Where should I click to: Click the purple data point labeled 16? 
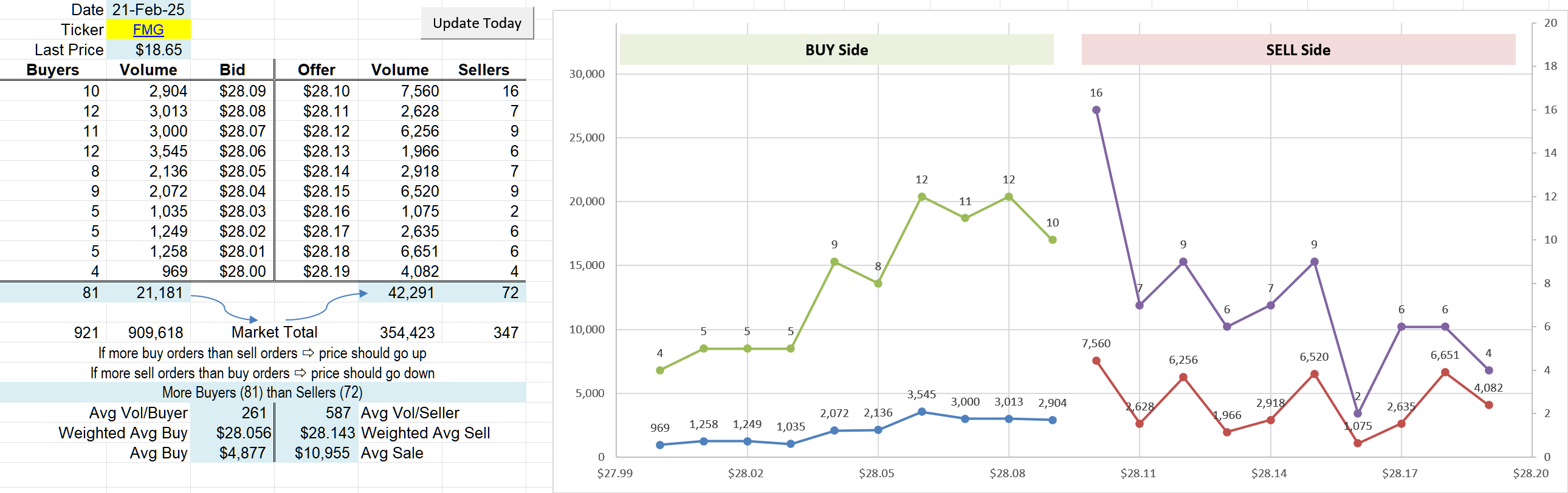1096,110
